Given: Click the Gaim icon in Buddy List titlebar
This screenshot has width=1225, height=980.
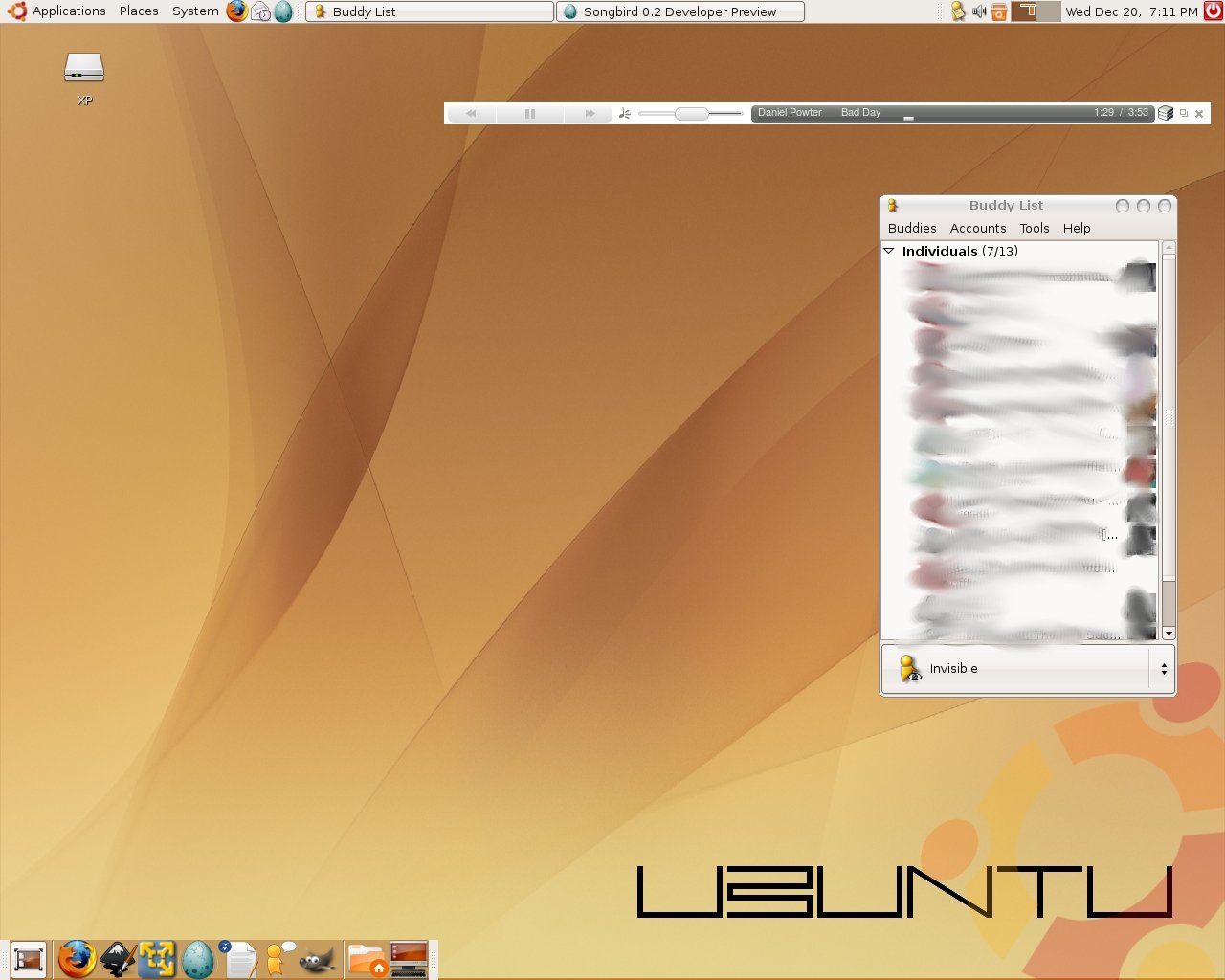Looking at the screenshot, I should [893, 205].
